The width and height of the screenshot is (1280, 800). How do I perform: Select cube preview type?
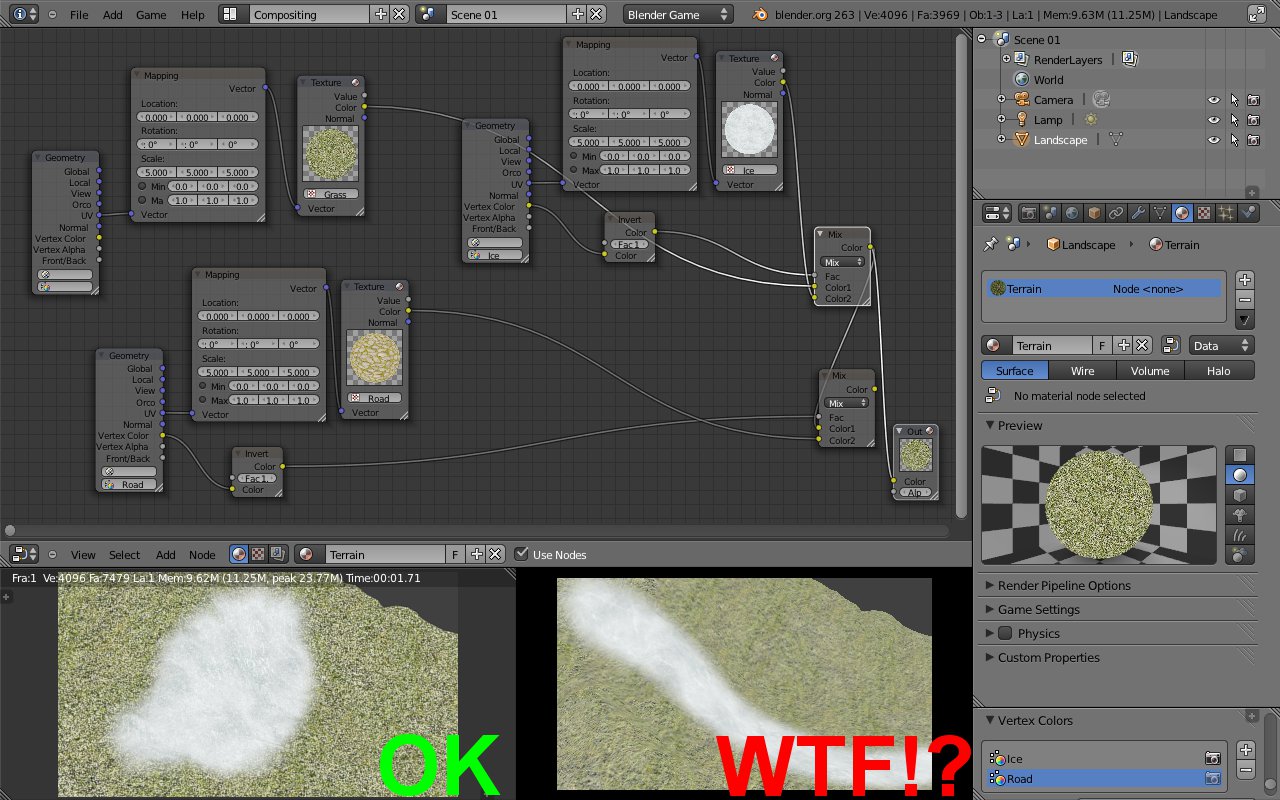pos(1240,495)
